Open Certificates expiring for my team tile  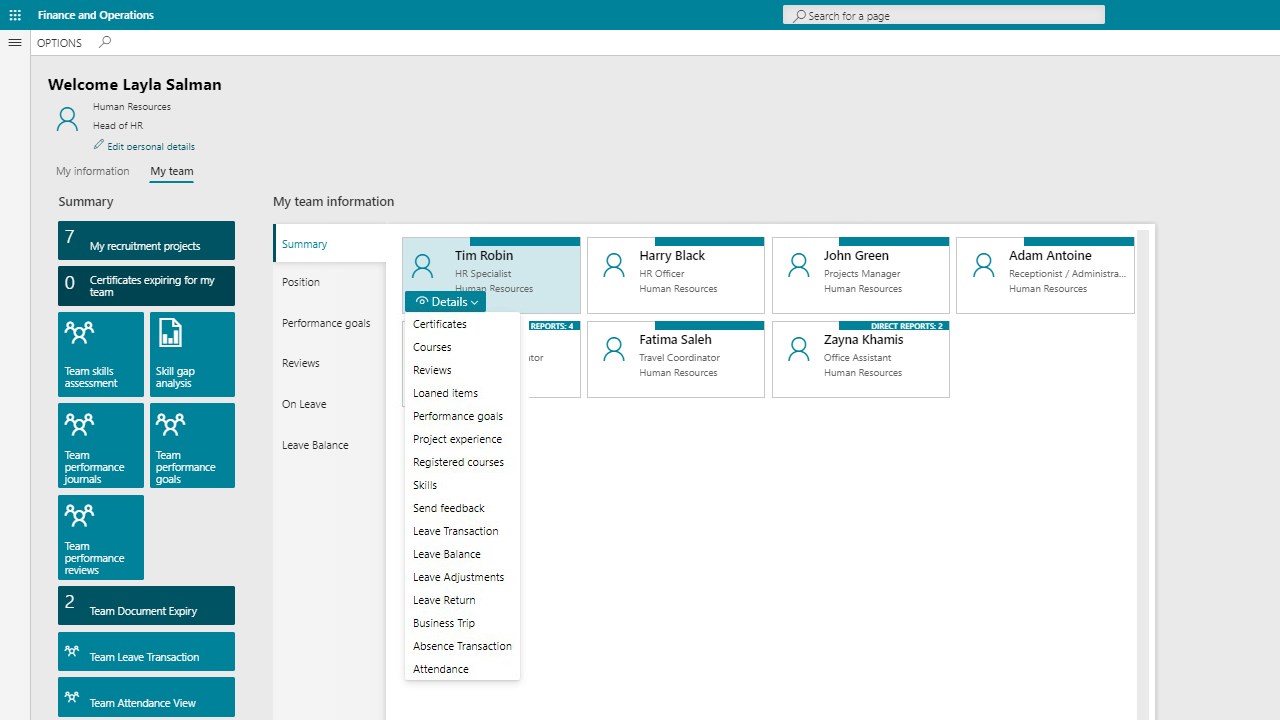pos(146,286)
